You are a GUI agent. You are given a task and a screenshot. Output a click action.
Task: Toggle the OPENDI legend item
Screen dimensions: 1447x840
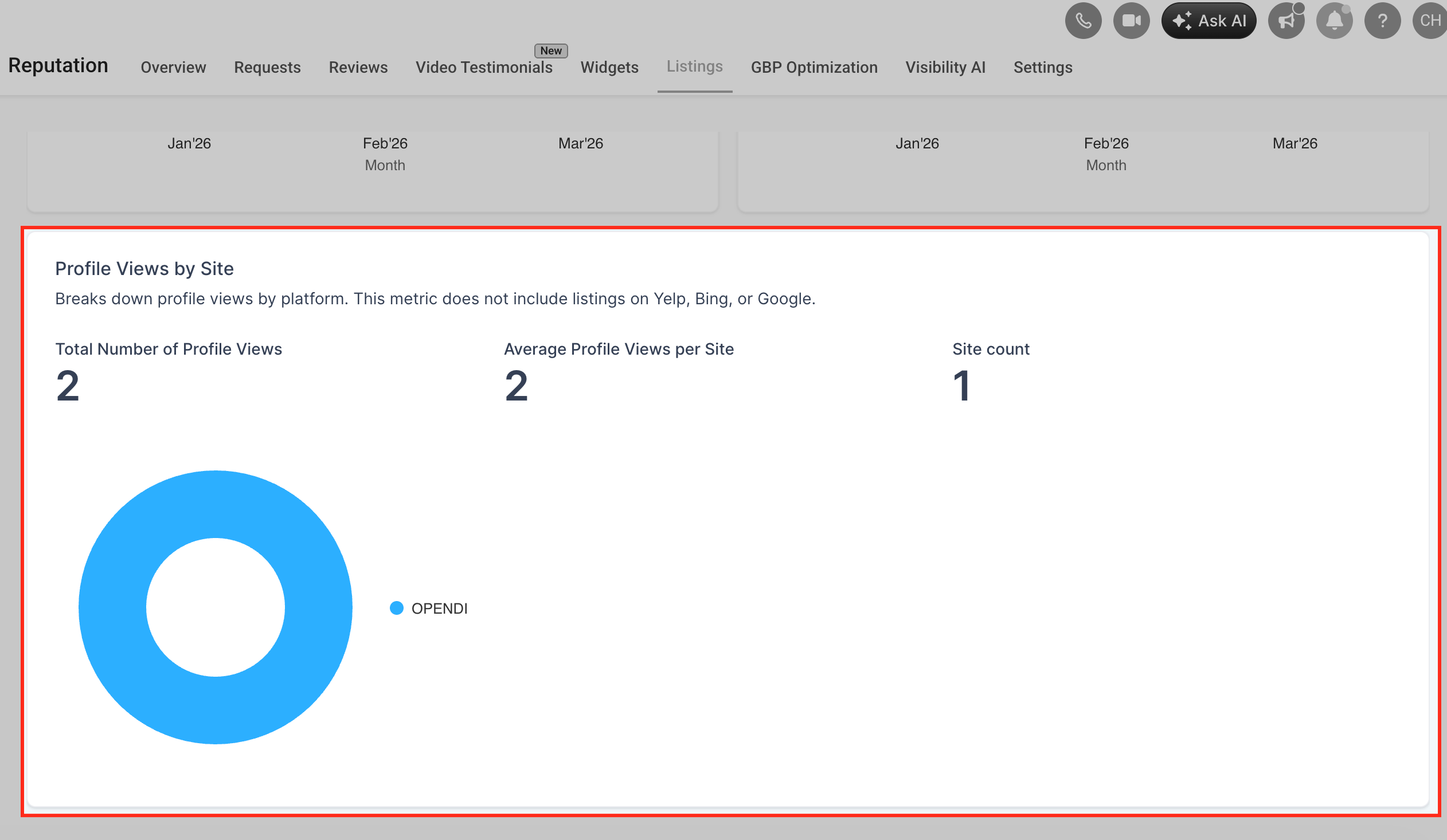tap(439, 608)
